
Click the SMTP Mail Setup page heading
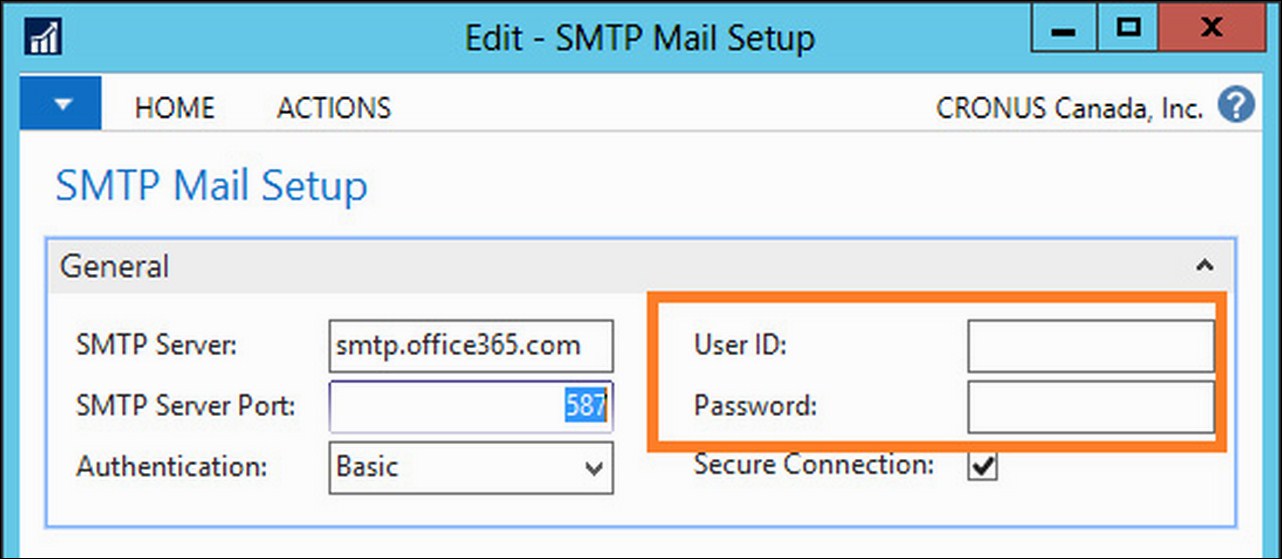[x=211, y=187]
